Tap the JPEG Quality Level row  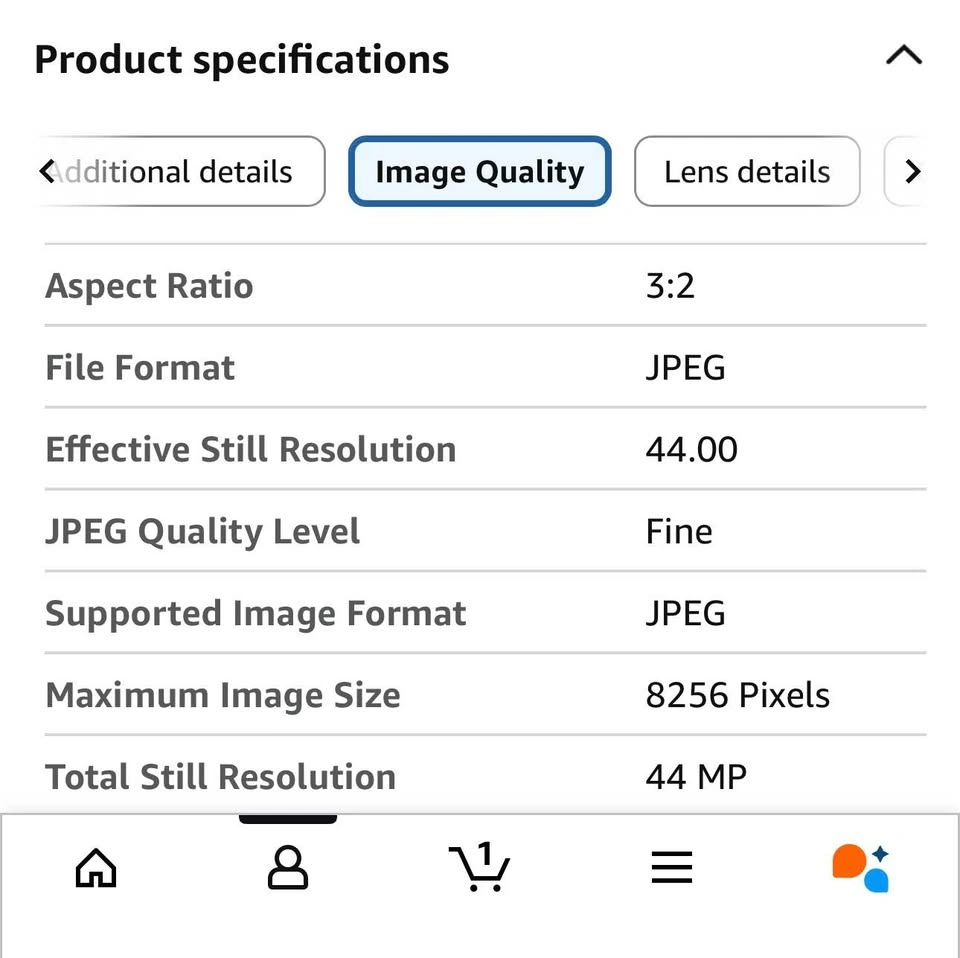(485, 531)
